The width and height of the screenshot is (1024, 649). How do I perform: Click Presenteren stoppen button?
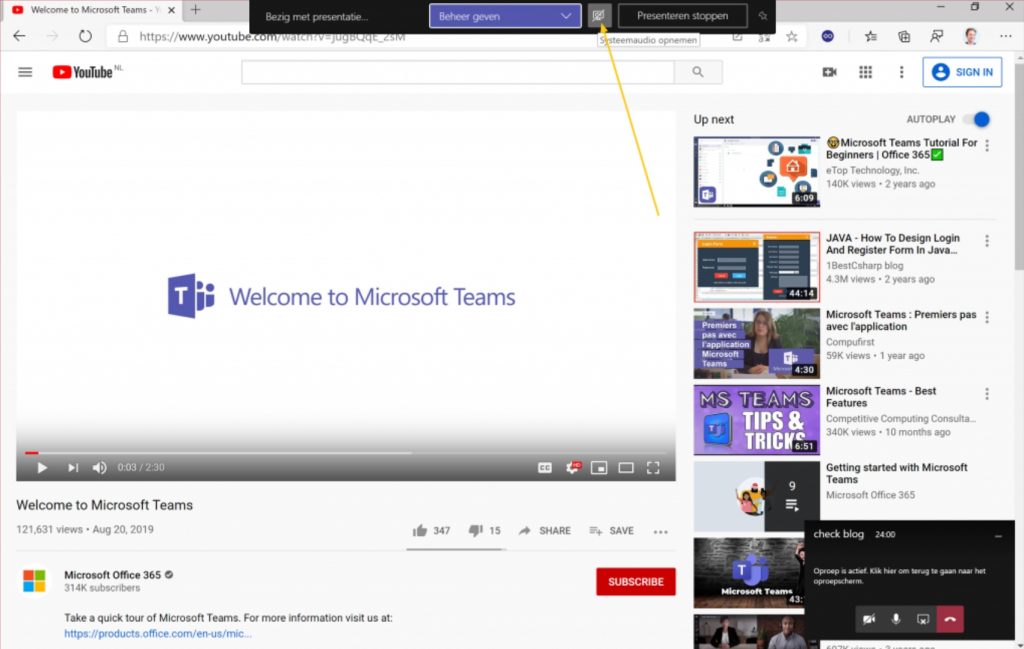click(682, 16)
